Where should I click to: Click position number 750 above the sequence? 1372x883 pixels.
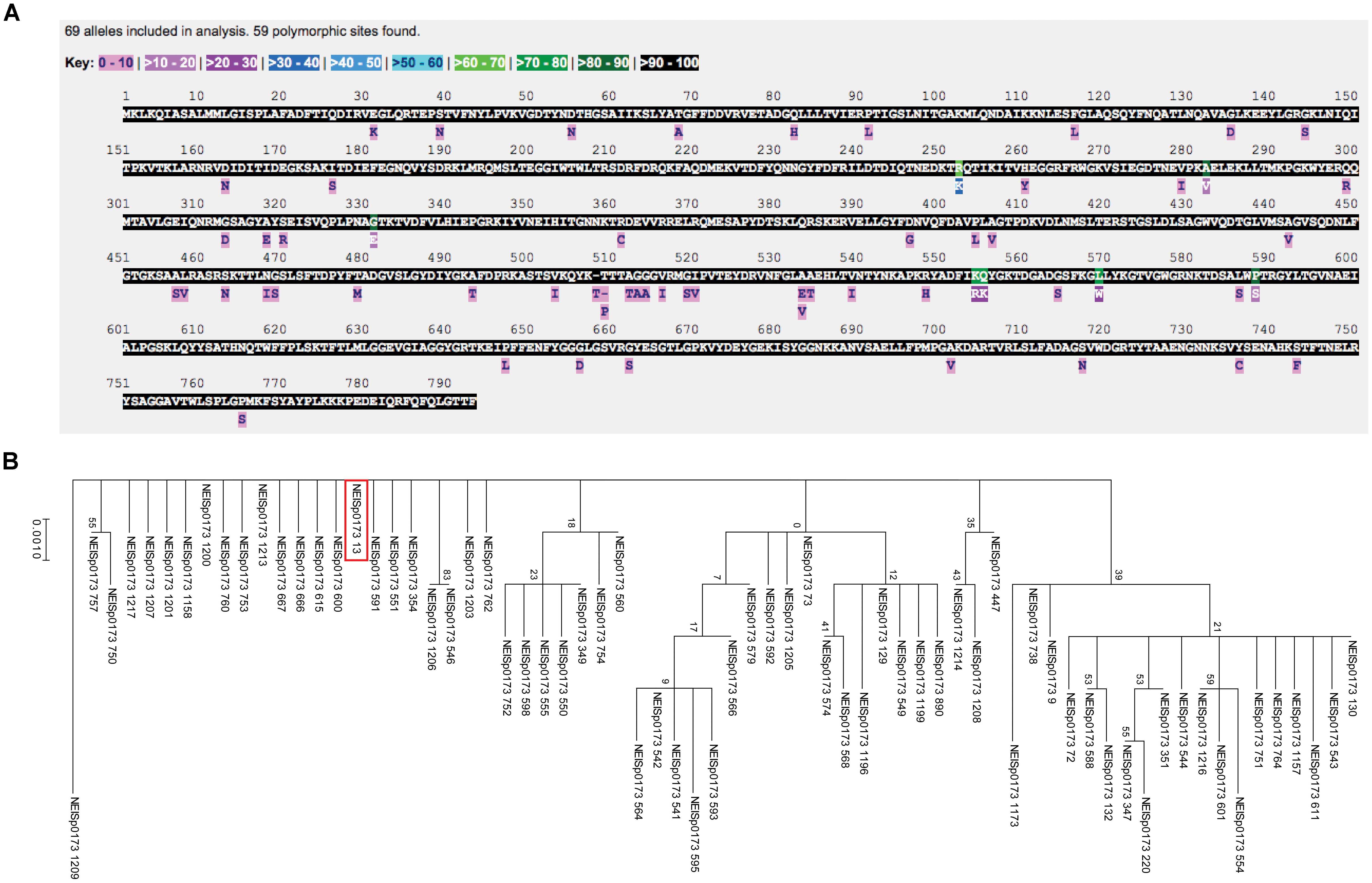[1346, 329]
